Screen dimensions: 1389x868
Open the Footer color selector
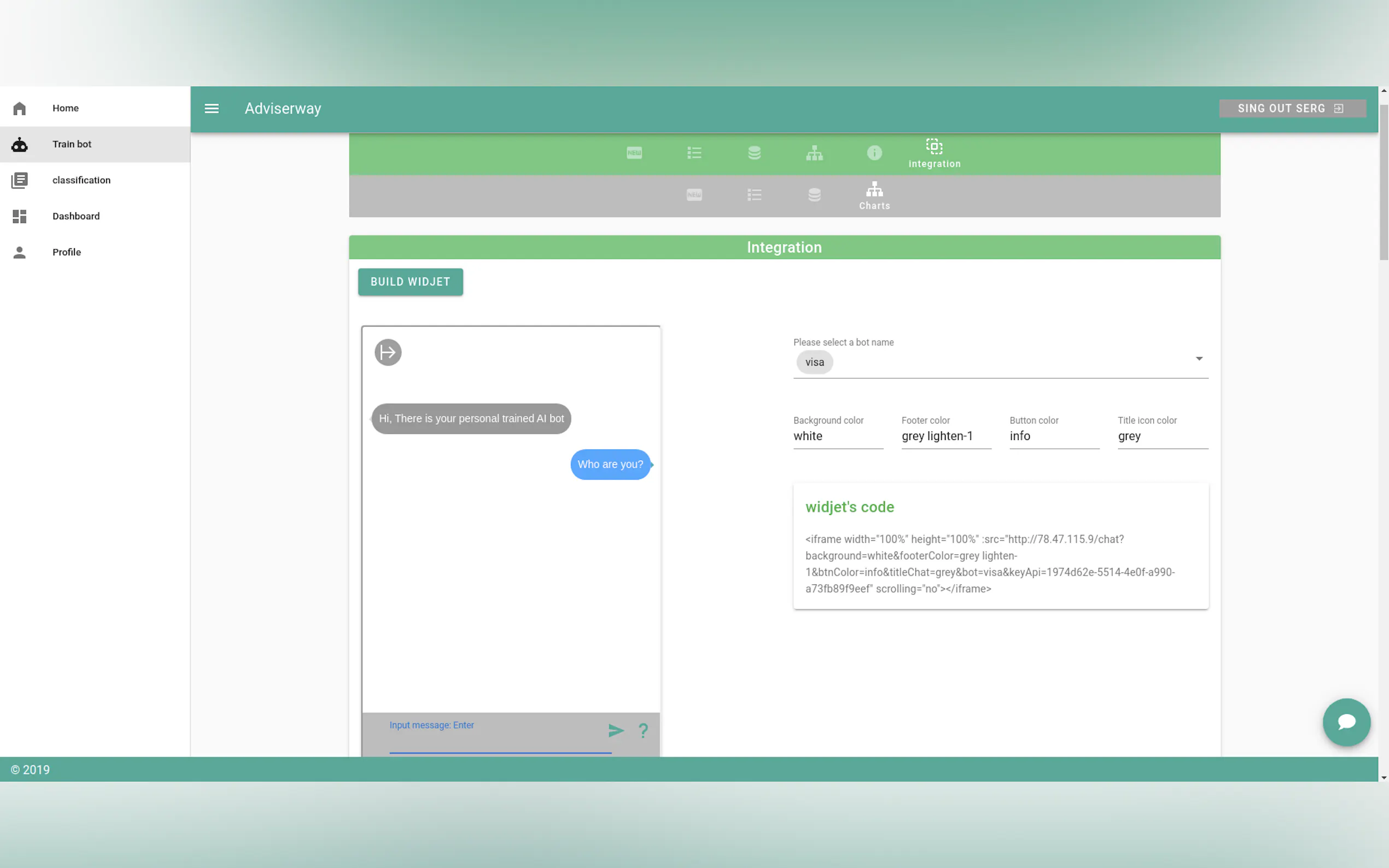tap(946, 436)
